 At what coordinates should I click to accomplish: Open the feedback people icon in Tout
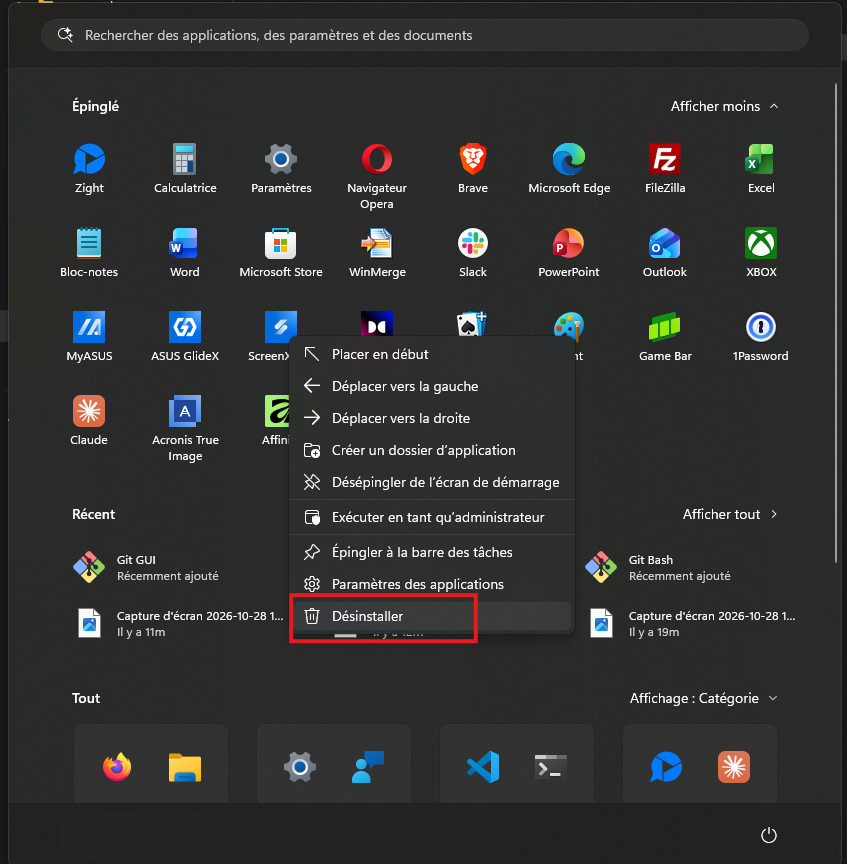coord(368,766)
